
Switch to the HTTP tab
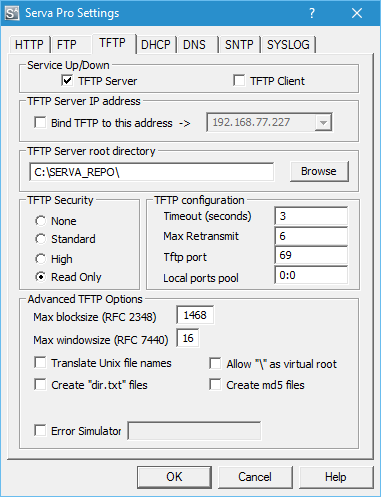(x=29, y=45)
